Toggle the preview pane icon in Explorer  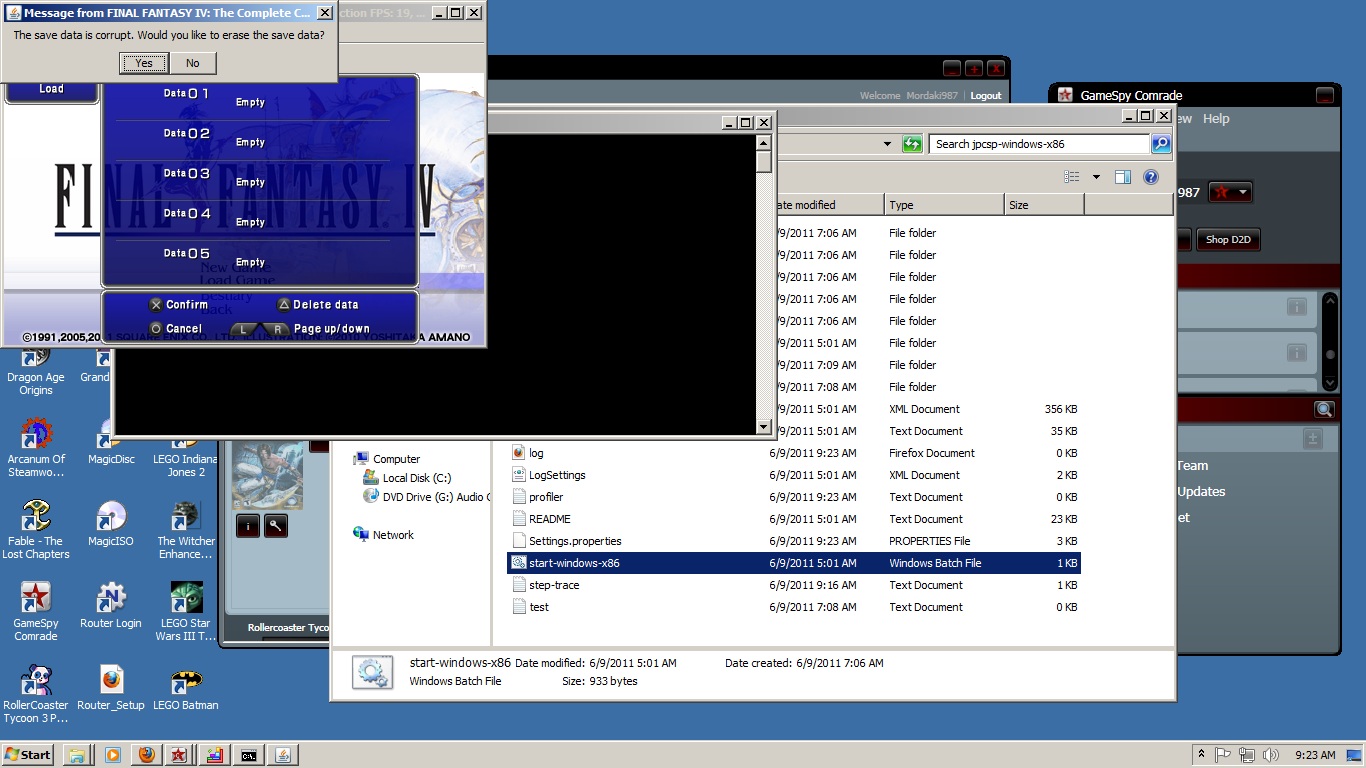(1123, 177)
